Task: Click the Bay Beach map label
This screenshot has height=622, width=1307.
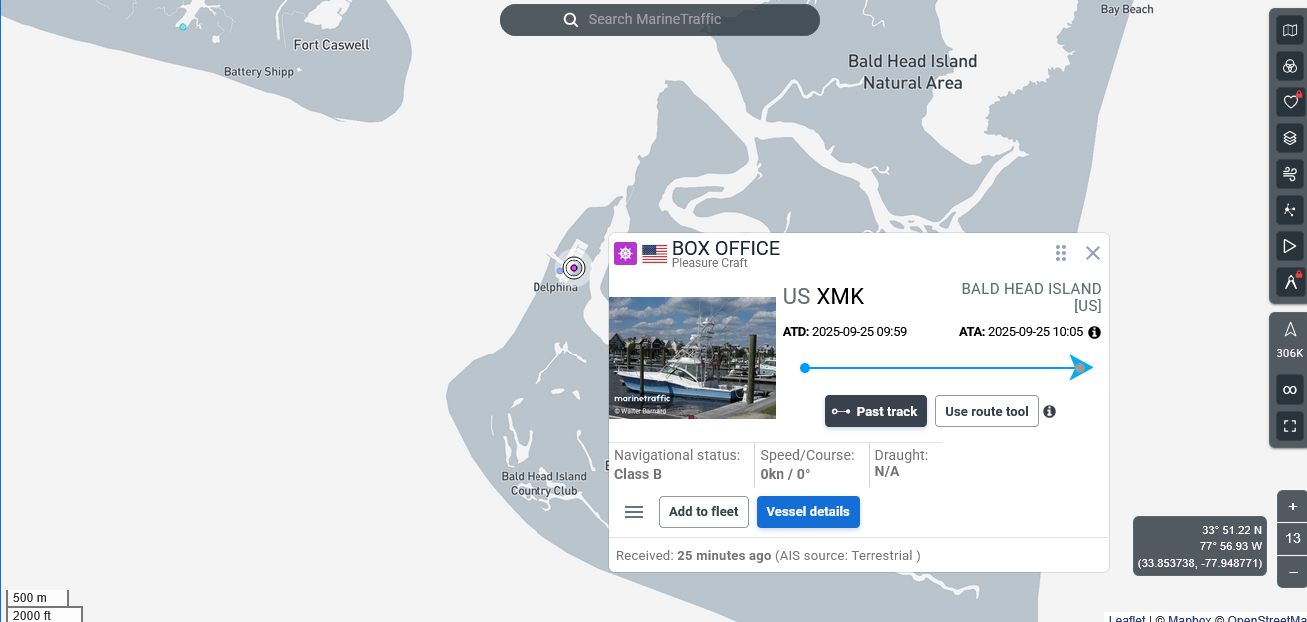Action: pyautogui.click(x=1127, y=9)
